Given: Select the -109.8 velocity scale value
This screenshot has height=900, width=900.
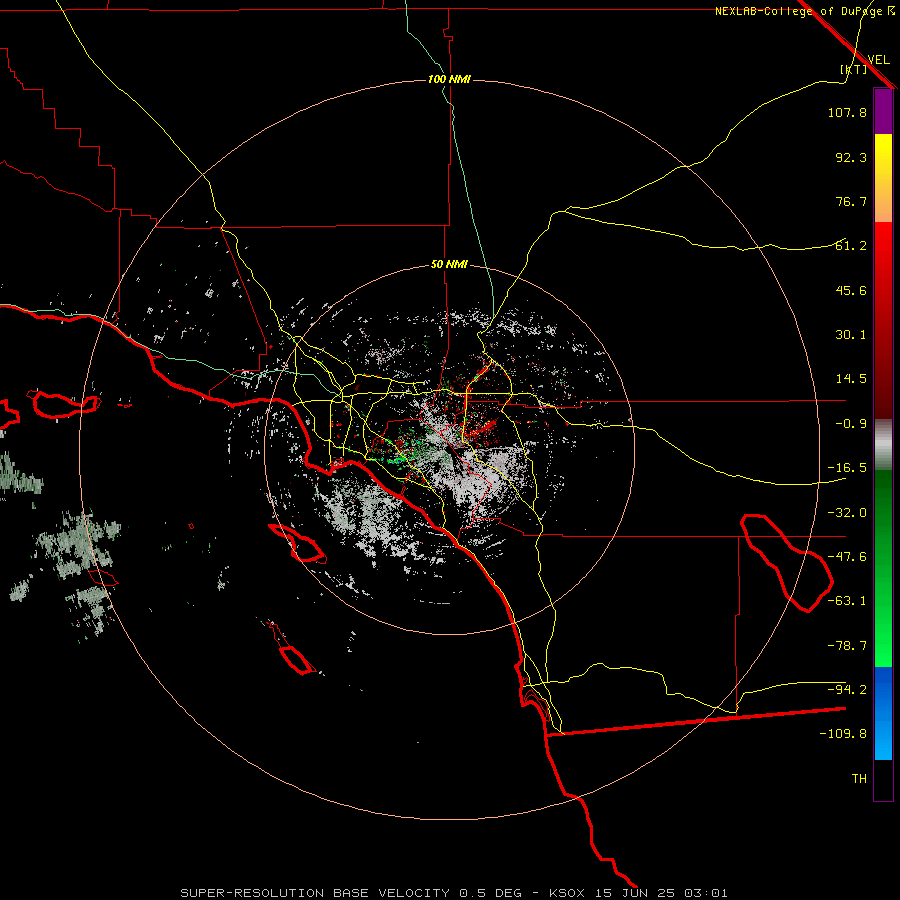Looking at the screenshot, I should (843, 734).
